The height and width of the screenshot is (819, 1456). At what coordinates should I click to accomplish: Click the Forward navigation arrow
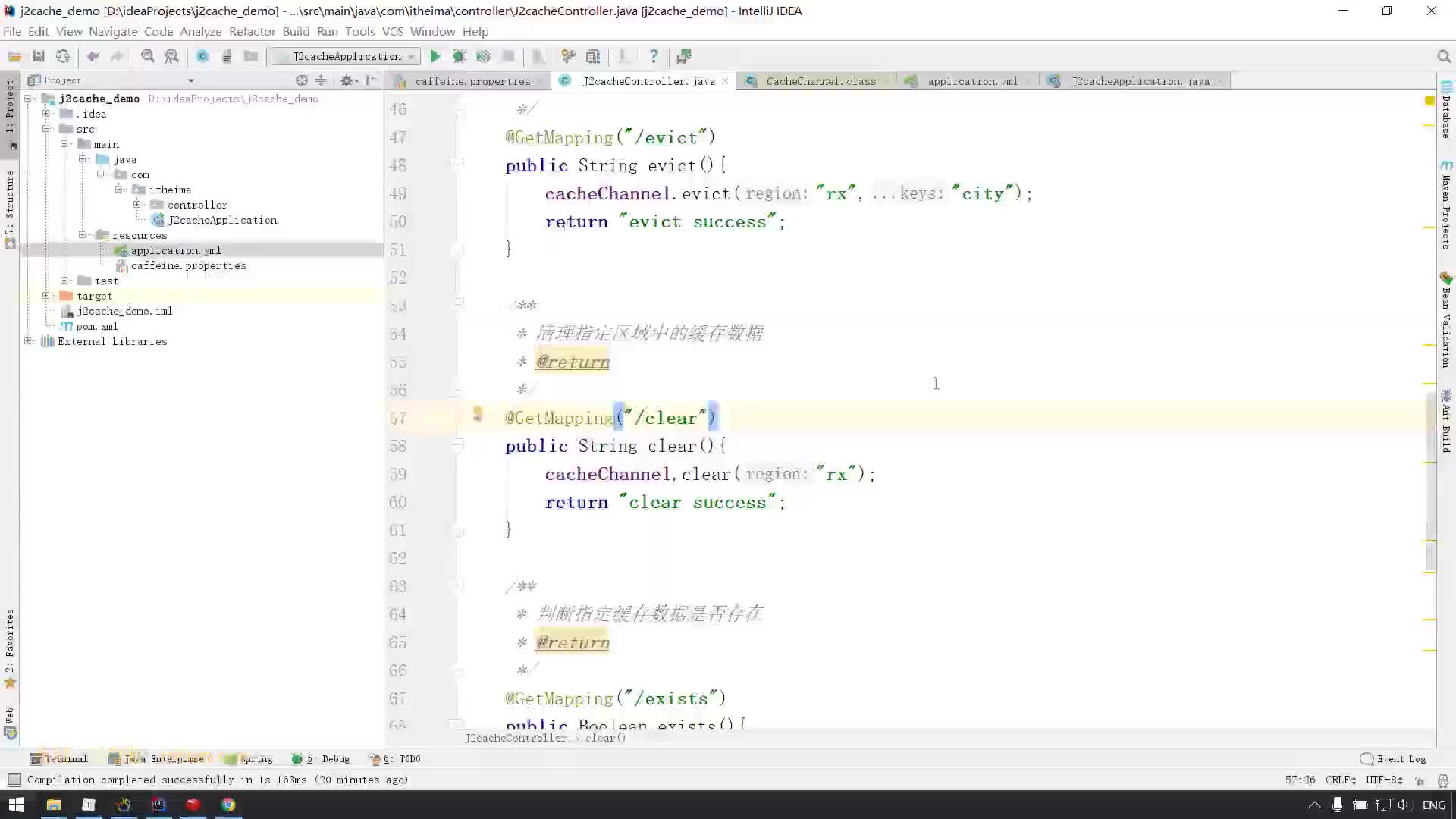click(x=118, y=56)
